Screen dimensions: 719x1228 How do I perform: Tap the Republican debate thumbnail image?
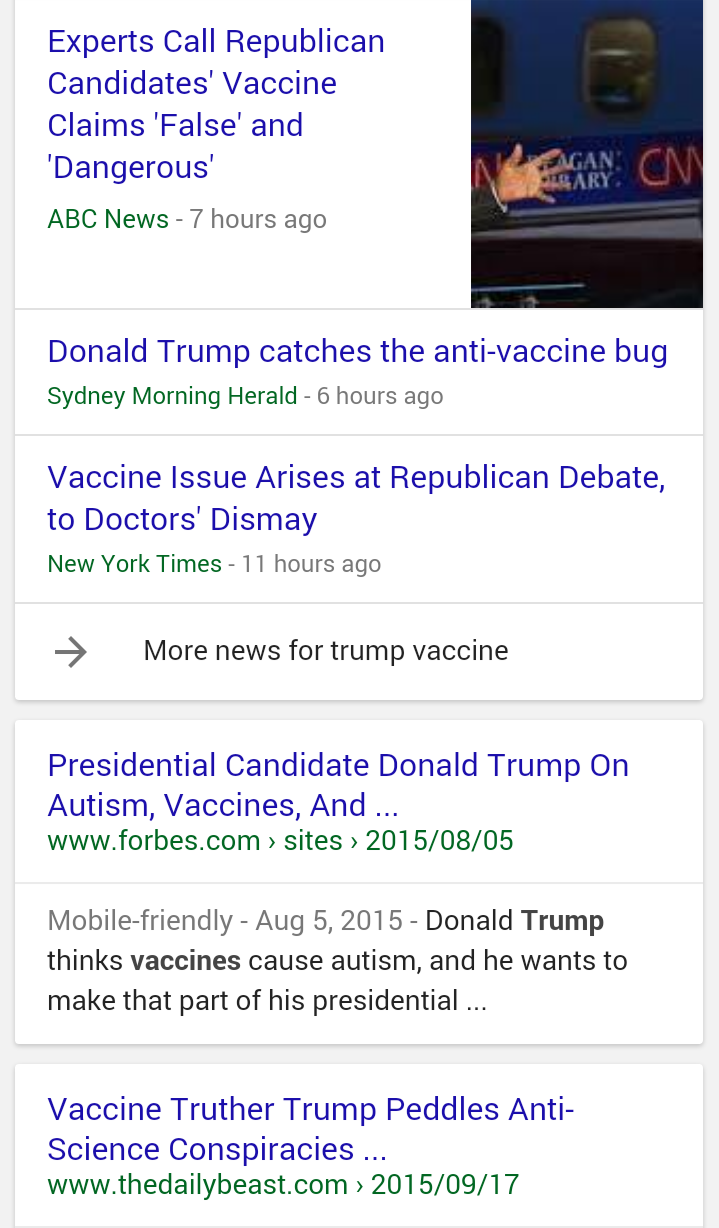click(586, 154)
